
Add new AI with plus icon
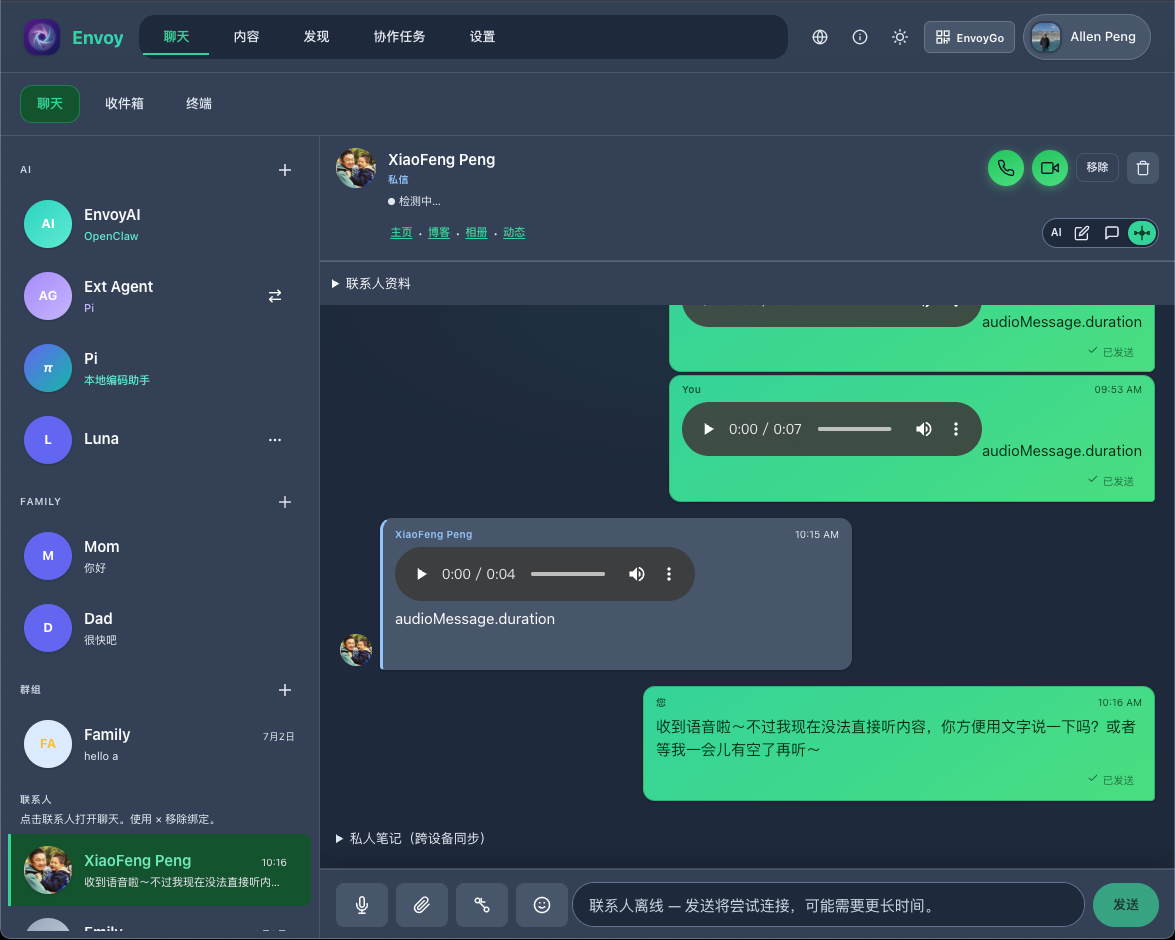[x=285, y=170]
